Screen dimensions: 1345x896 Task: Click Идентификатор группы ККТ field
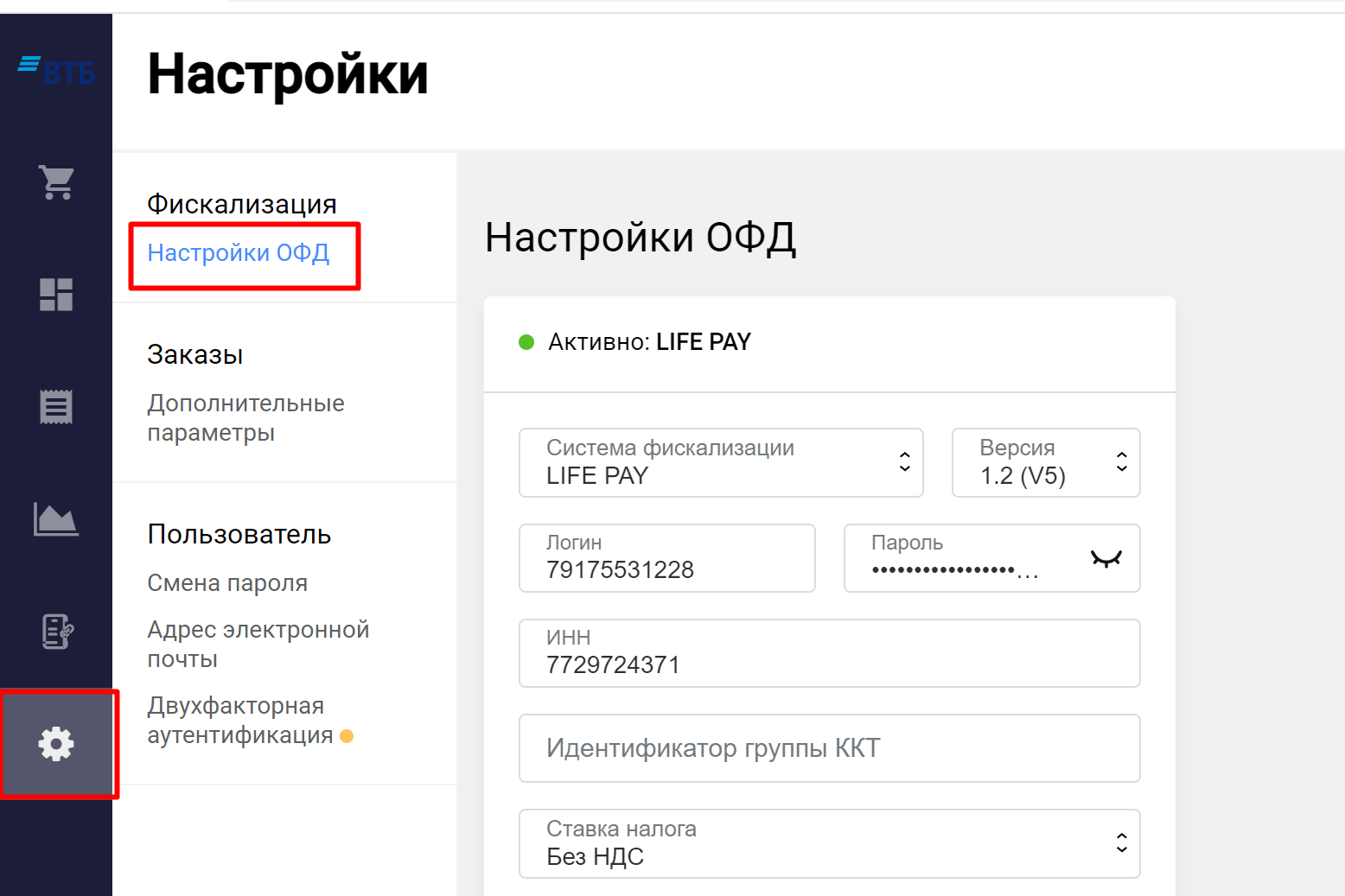829,748
